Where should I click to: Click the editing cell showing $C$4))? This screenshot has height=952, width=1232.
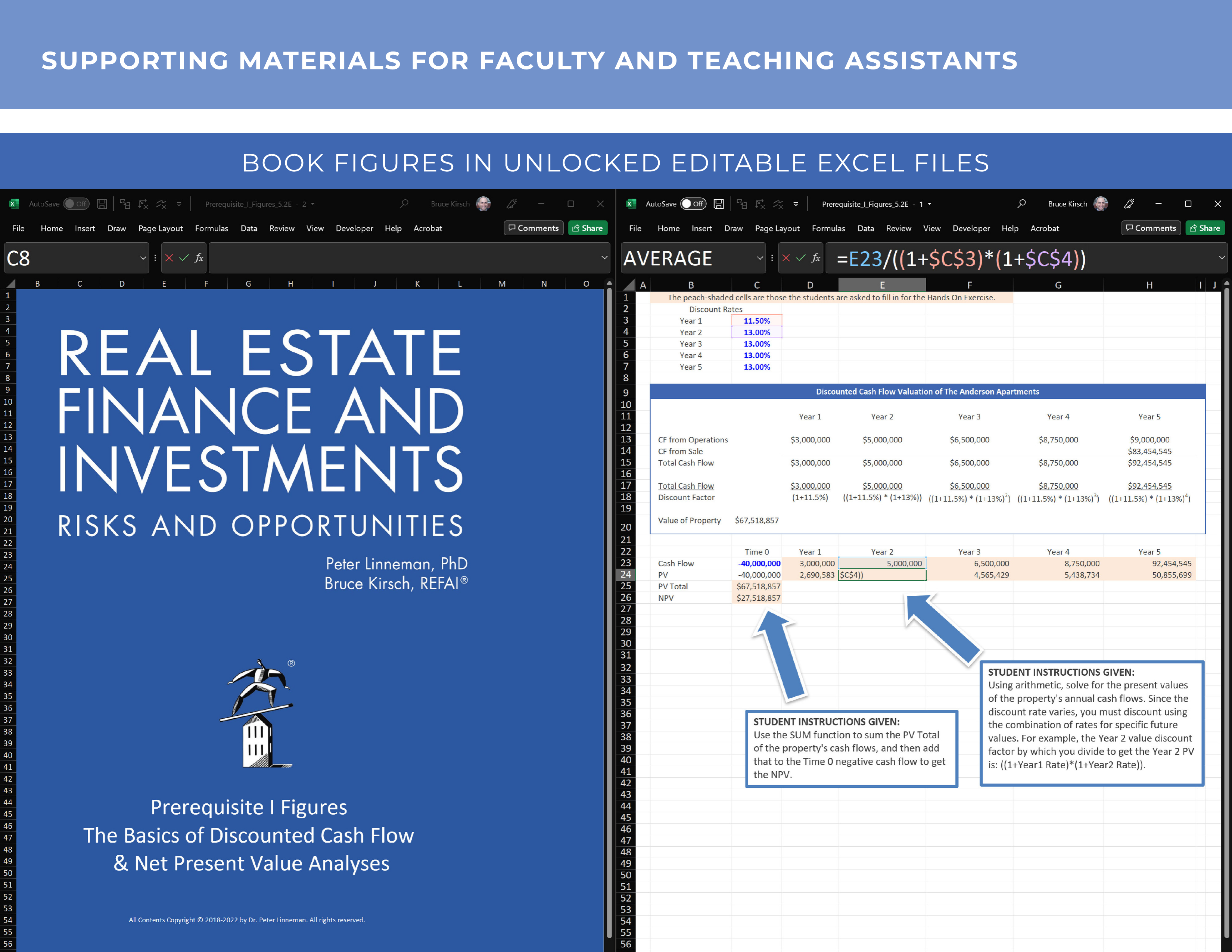(x=882, y=575)
